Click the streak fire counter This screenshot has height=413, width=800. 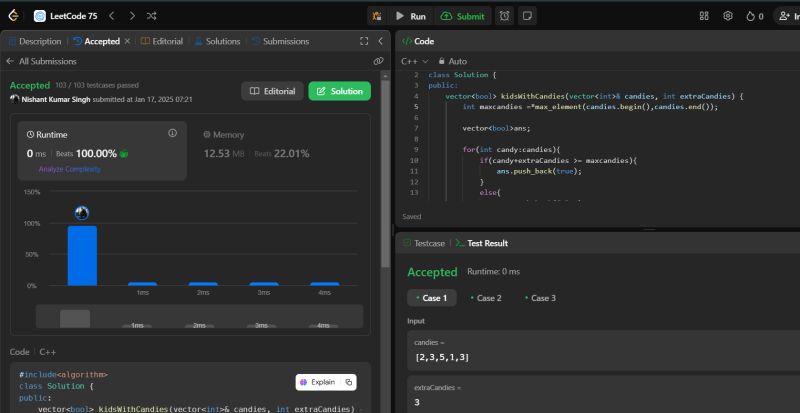755,16
